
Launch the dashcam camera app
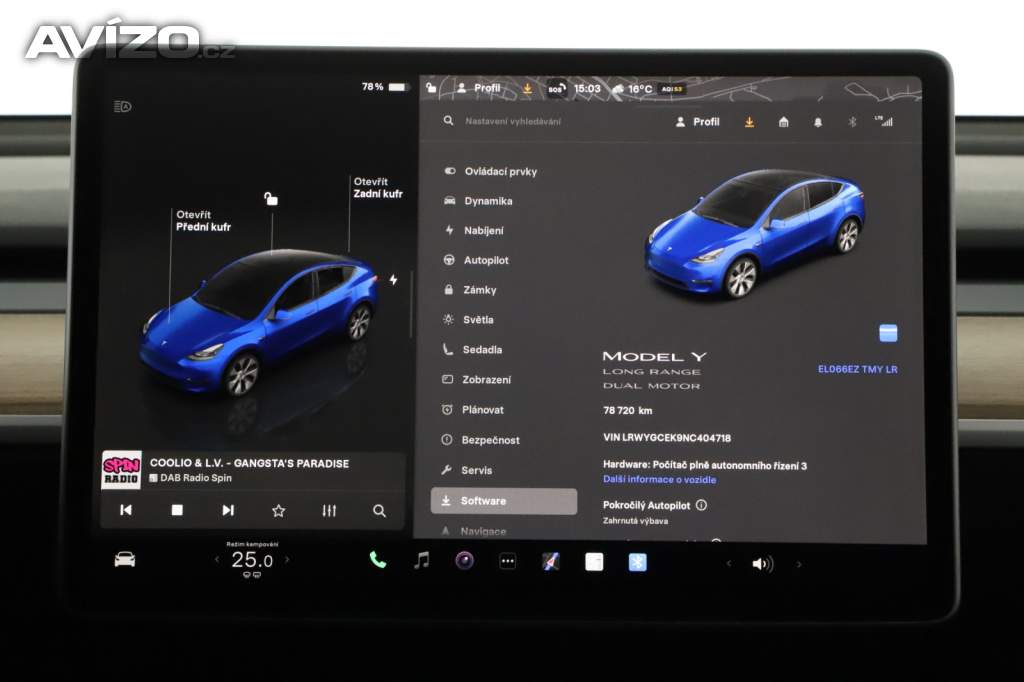pos(464,560)
